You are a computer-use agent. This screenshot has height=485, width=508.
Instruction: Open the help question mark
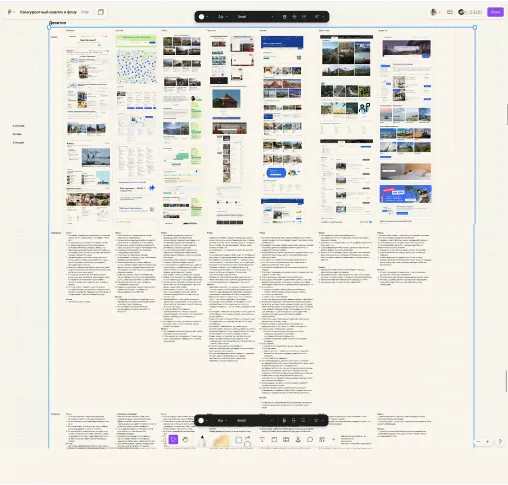coord(500,442)
